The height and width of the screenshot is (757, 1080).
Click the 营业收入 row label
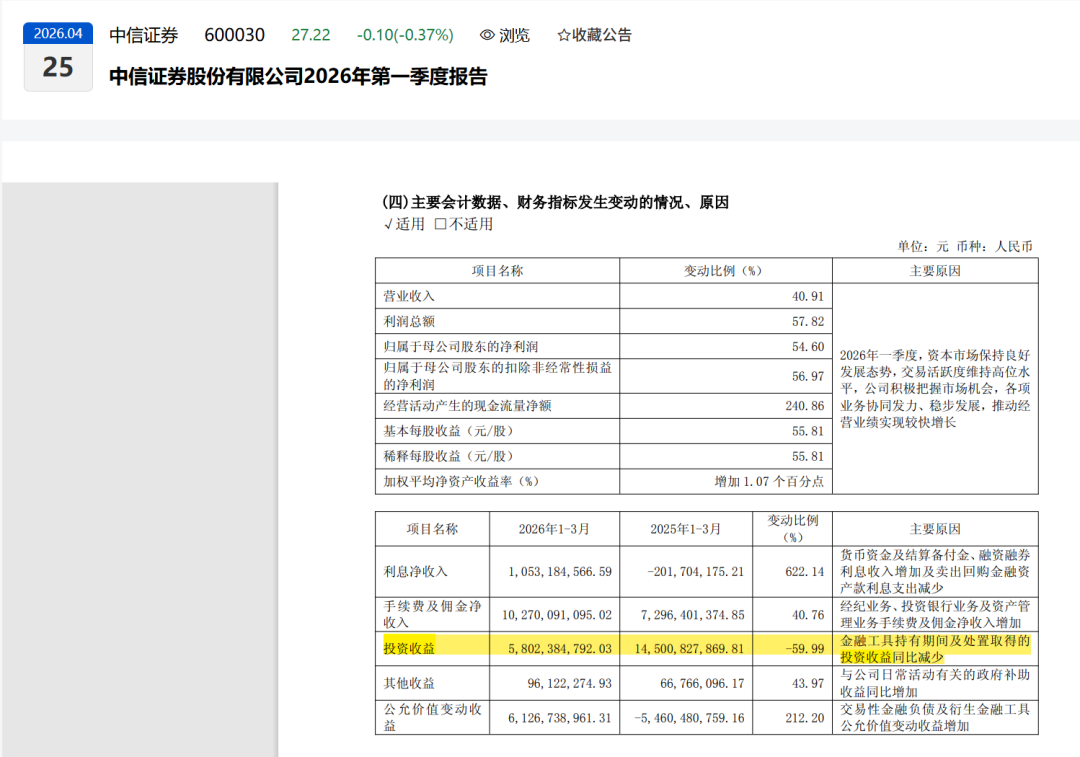409,296
